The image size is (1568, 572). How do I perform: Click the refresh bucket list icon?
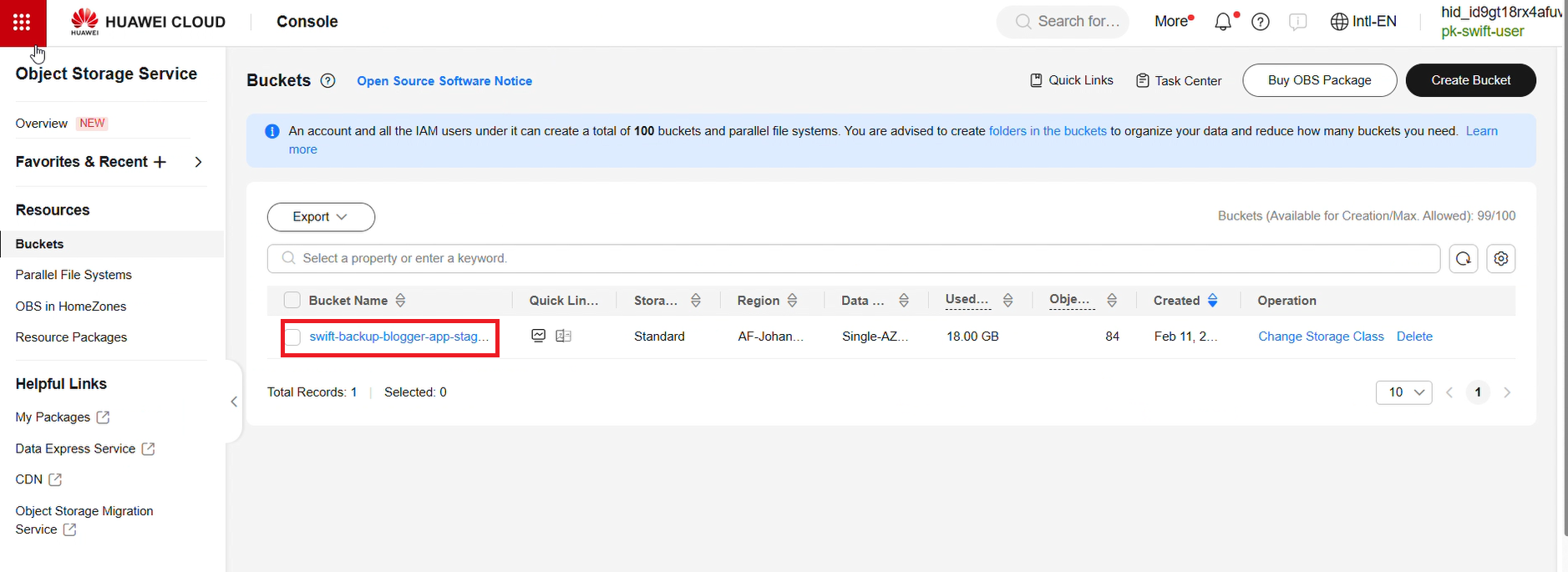pos(1464,259)
